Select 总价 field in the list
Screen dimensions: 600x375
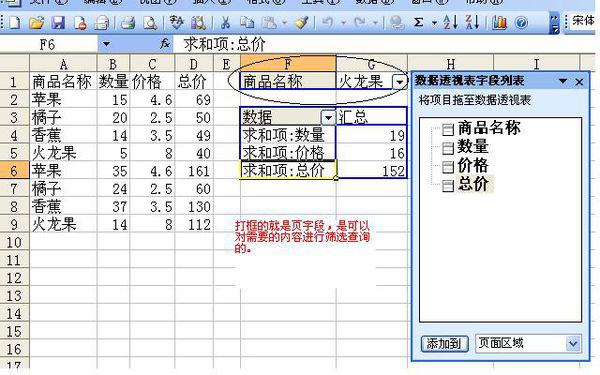pyautogui.click(x=473, y=184)
